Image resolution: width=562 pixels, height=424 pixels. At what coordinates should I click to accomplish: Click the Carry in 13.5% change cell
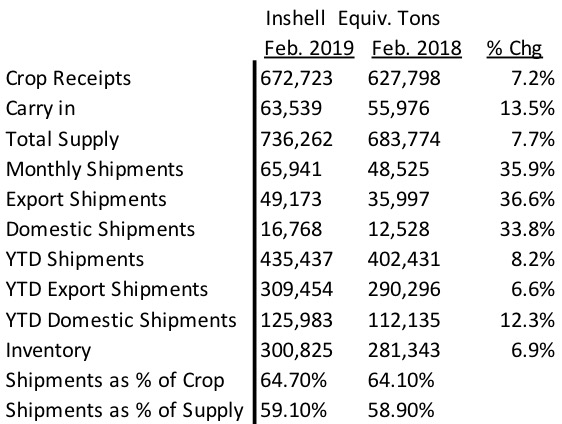click(x=527, y=109)
